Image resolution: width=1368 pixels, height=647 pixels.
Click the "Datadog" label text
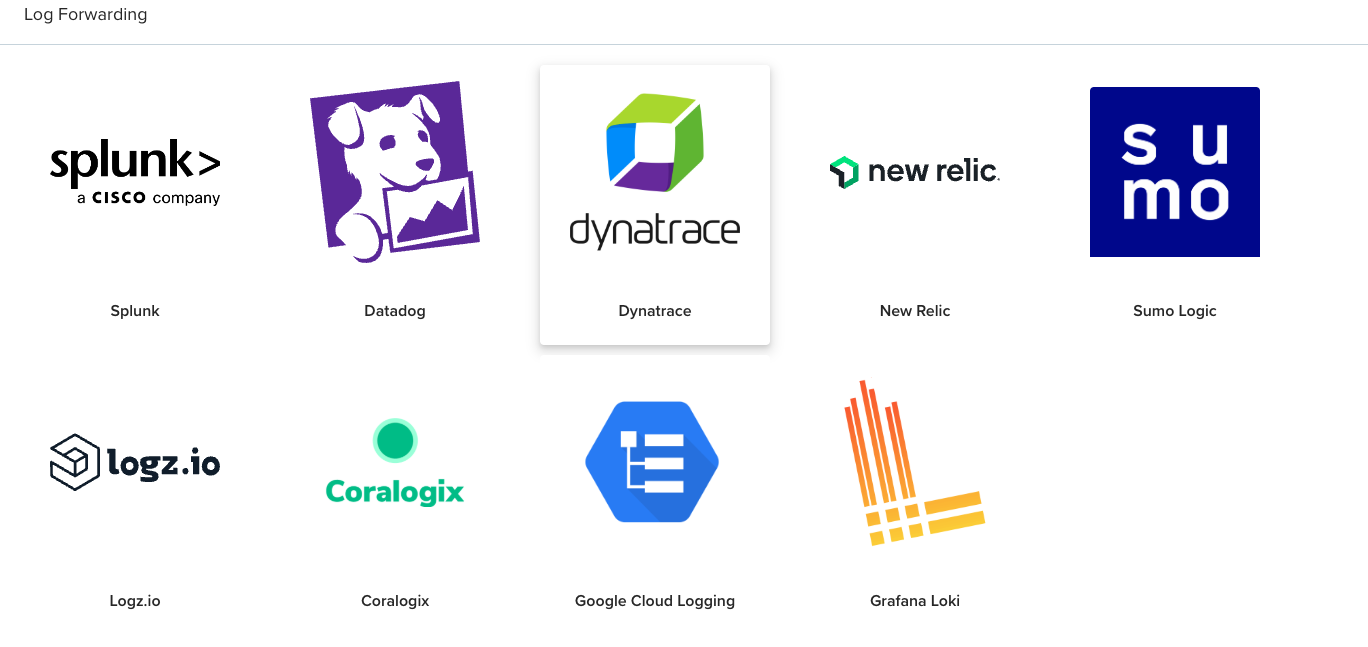[395, 311]
